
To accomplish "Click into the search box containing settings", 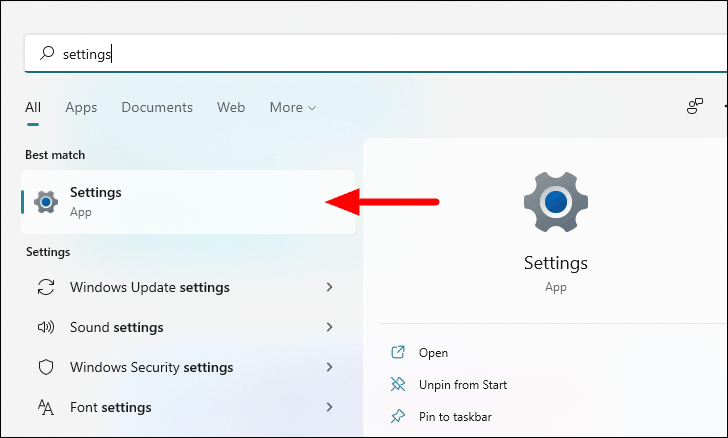I will point(376,53).
